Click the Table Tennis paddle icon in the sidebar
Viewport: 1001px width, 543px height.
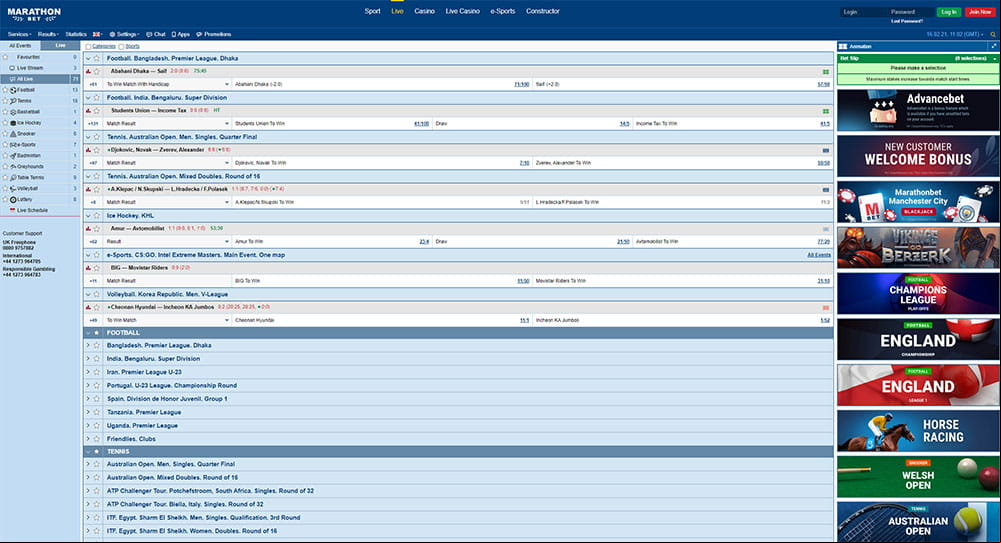[13, 177]
